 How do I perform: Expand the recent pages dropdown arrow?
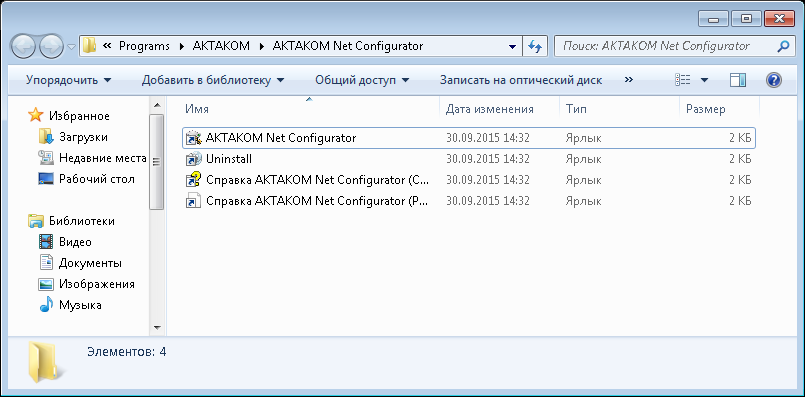coord(72,47)
